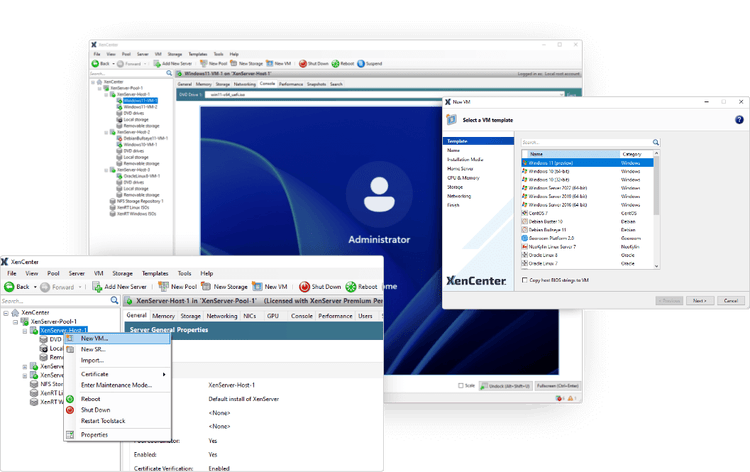Toggle the Scale checkbox below the console
Image resolution: width=750 pixels, height=472 pixels.
[x=461, y=385]
